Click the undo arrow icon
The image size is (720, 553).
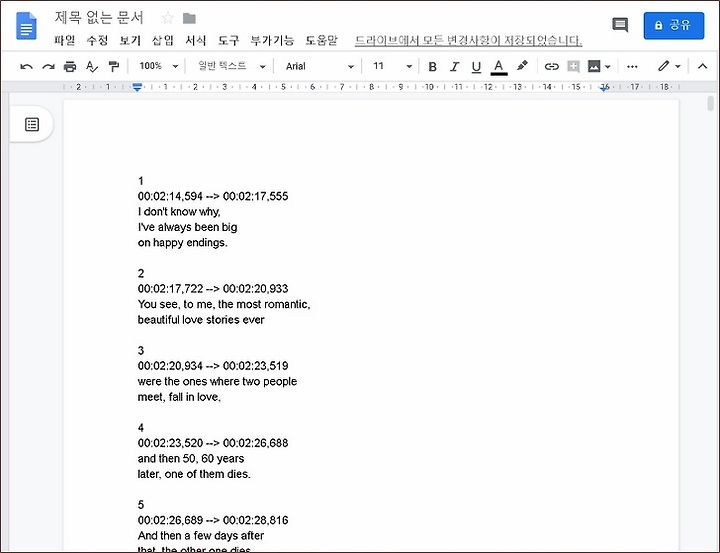[26, 67]
